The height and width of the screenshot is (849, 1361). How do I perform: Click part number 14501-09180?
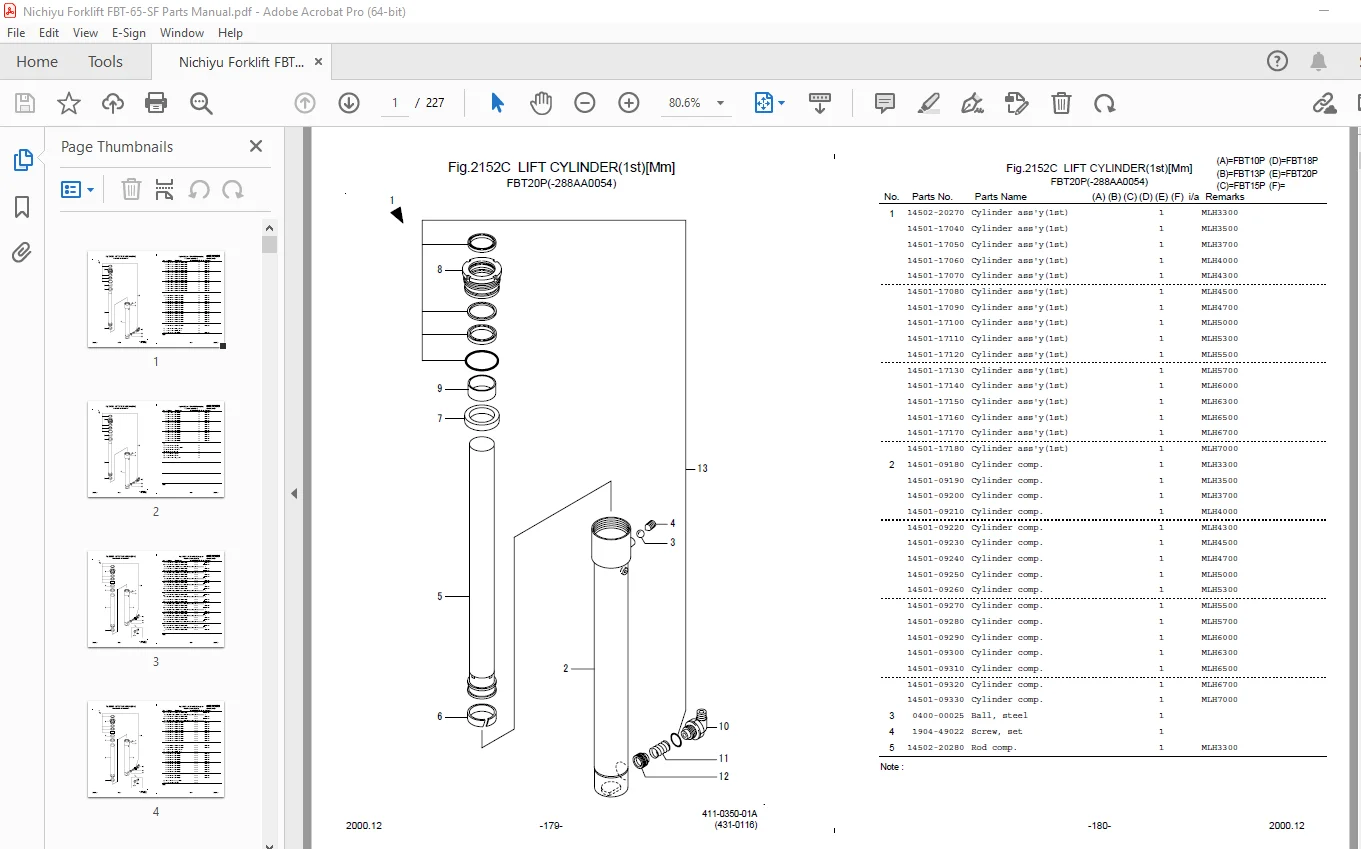point(935,464)
